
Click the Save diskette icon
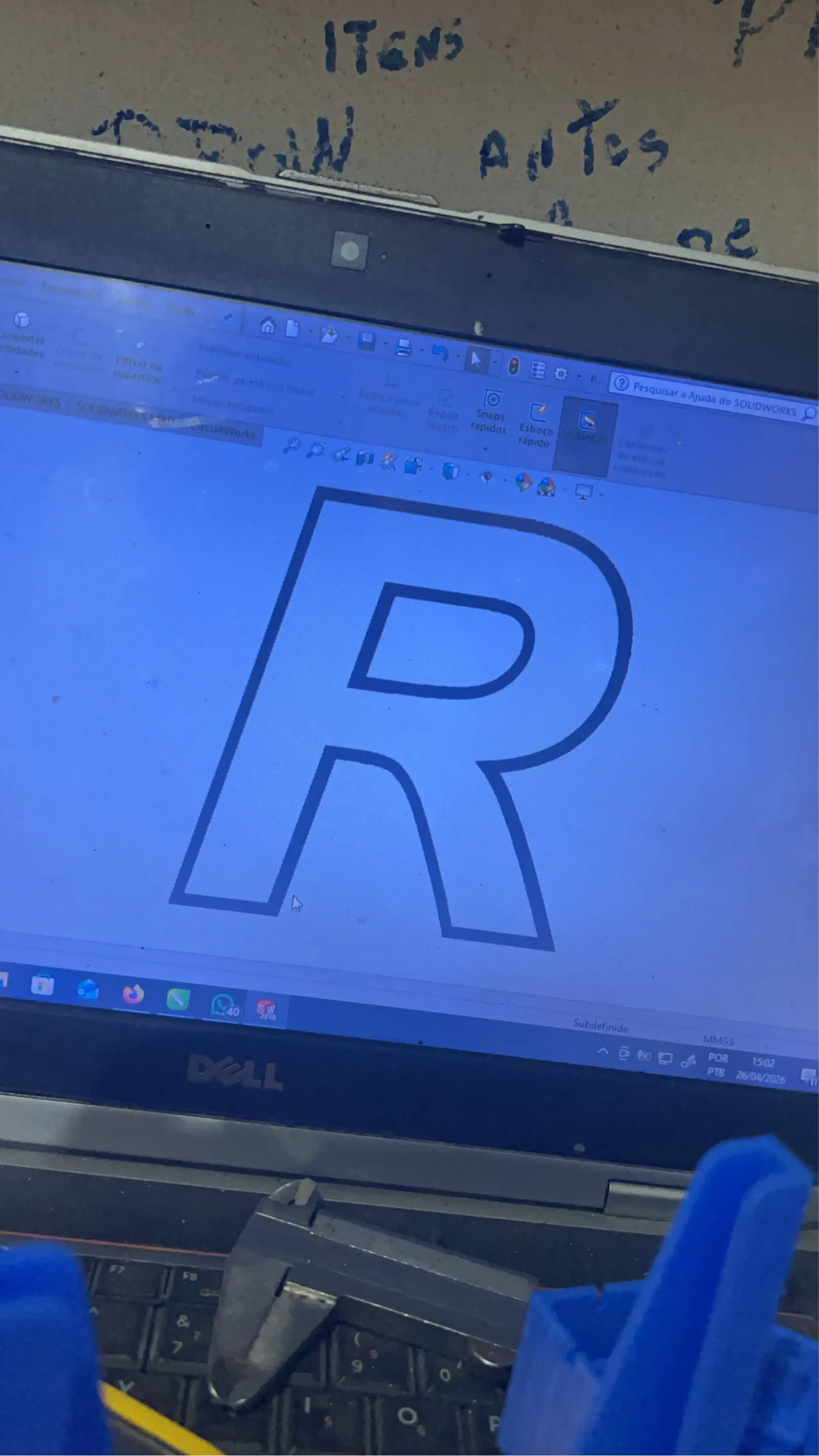[x=366, y=341]
